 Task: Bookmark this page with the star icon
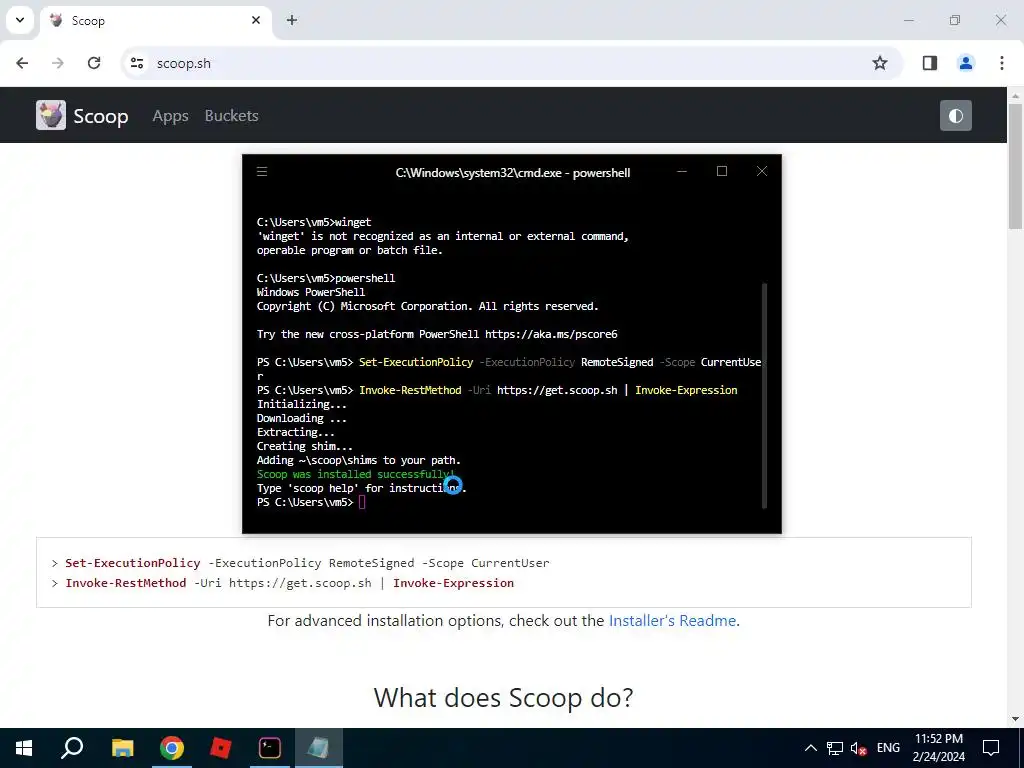tap(880, 63)
